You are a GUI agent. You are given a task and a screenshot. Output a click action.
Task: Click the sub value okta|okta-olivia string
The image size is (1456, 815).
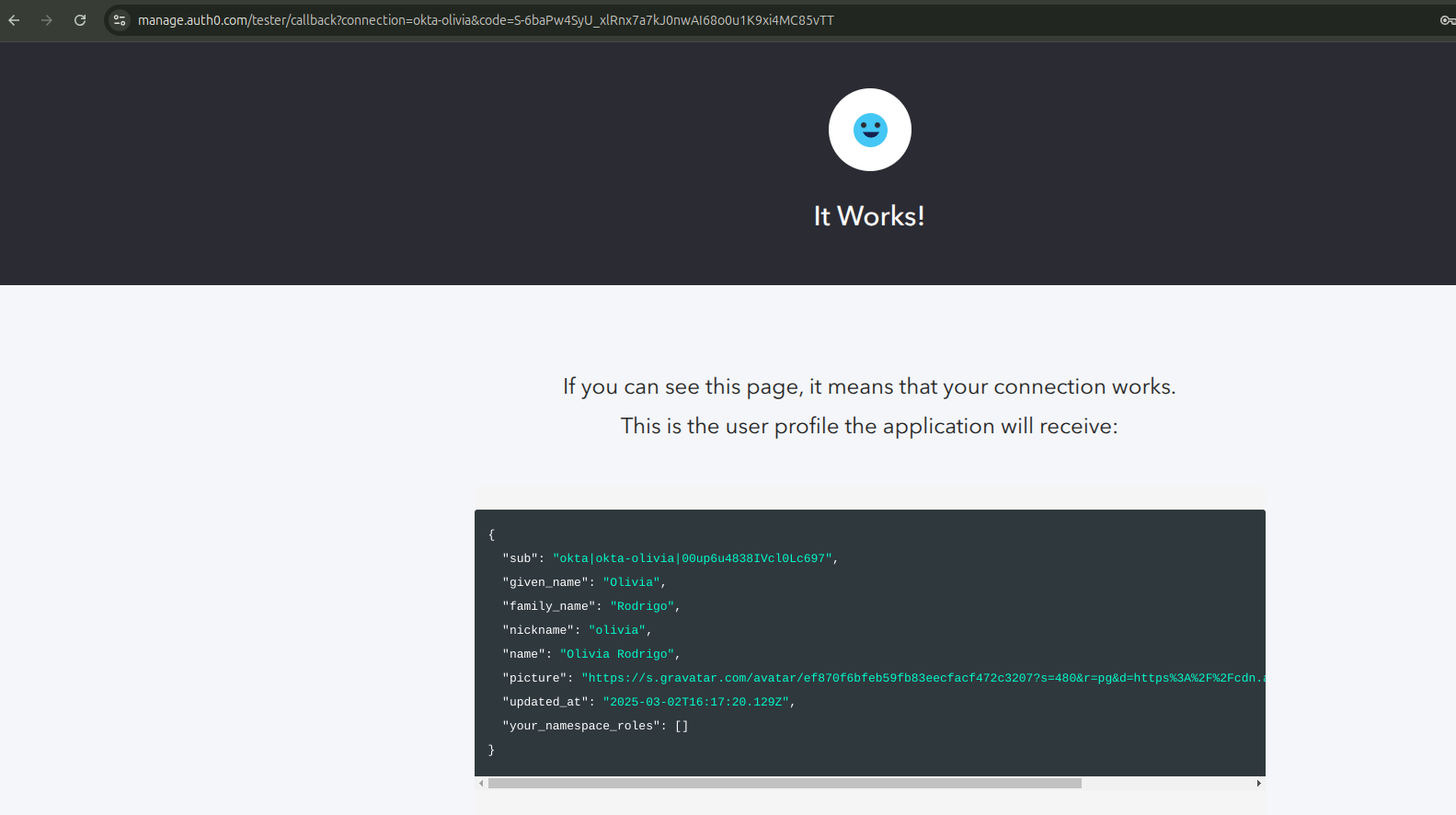tap(692, 558)
